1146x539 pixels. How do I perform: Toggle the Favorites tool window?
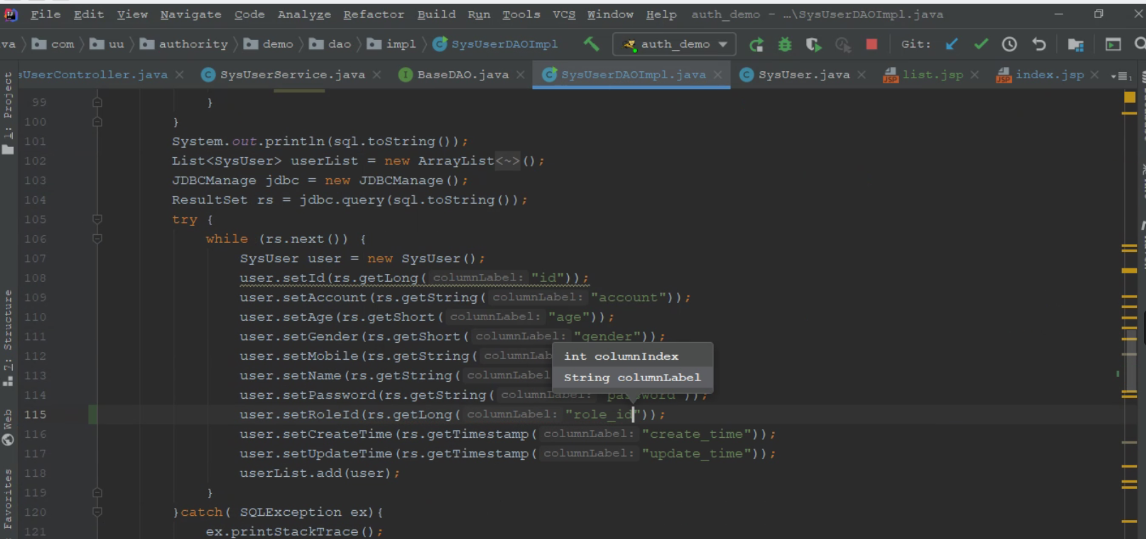pos(8,500)
